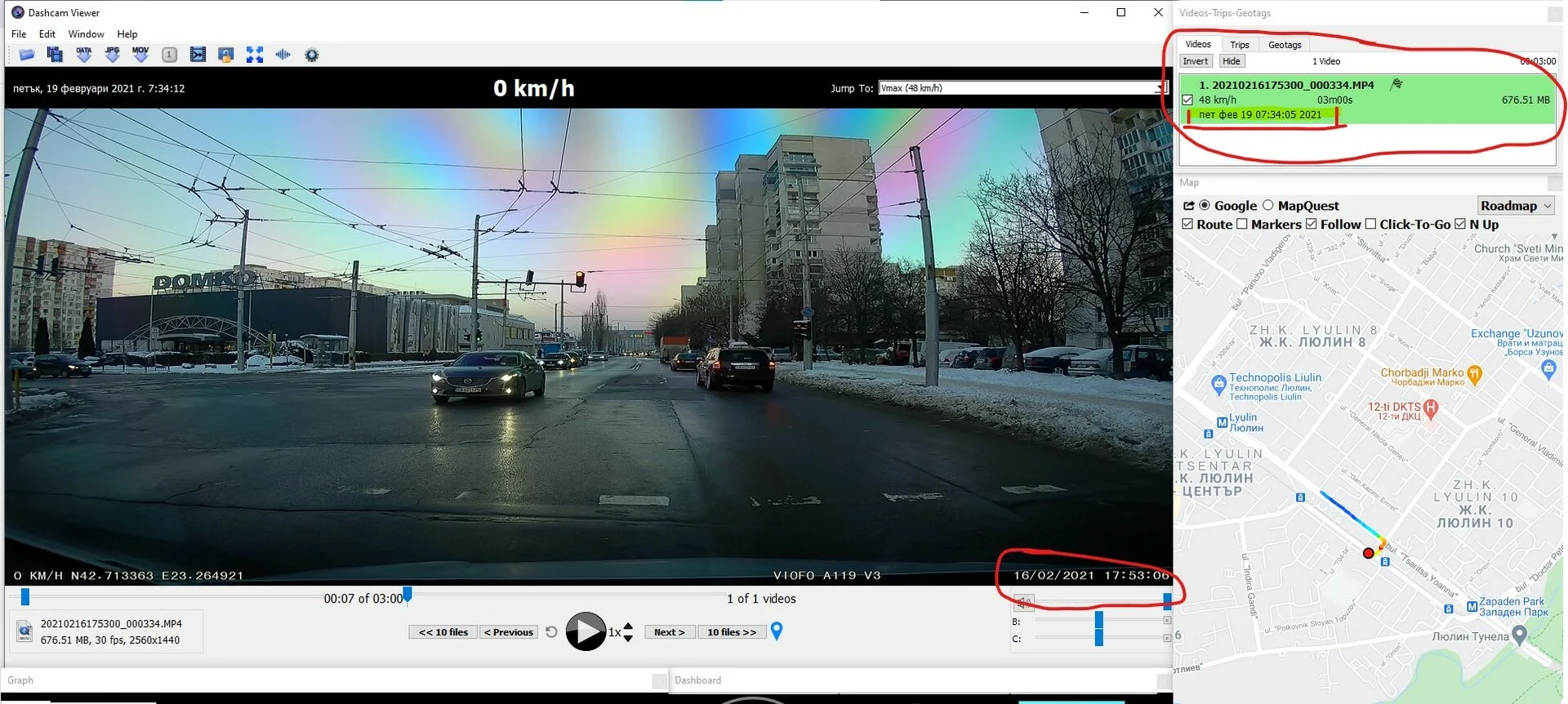Increase playback speed with up arrow
Screen dimensions: 1568x704
click(x=628, y=626)
